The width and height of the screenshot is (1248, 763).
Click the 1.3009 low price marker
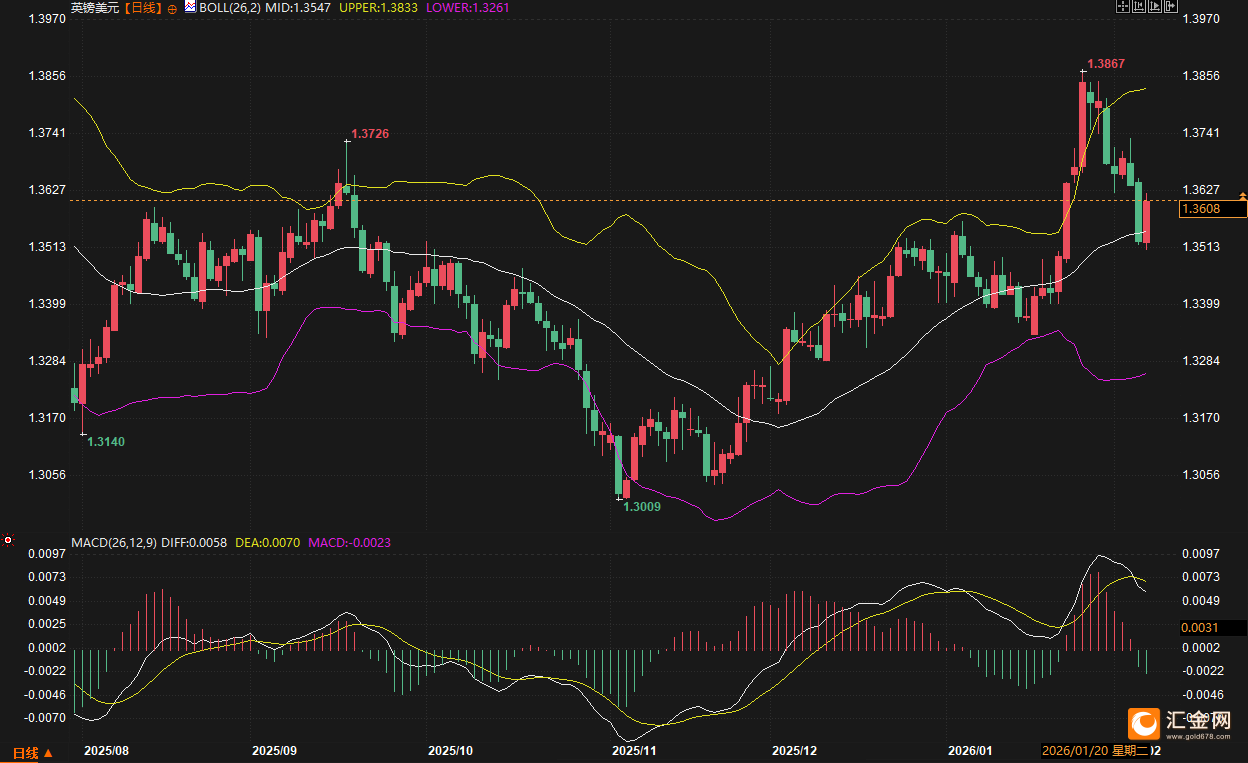click(x=642, y=507)
